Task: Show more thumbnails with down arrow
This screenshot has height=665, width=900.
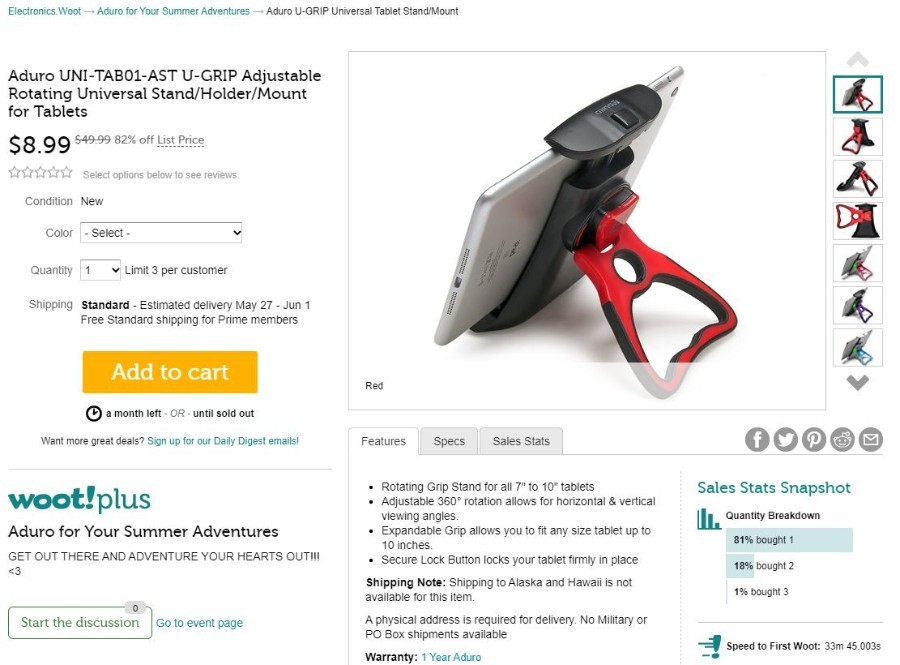Action: point(858,382)
